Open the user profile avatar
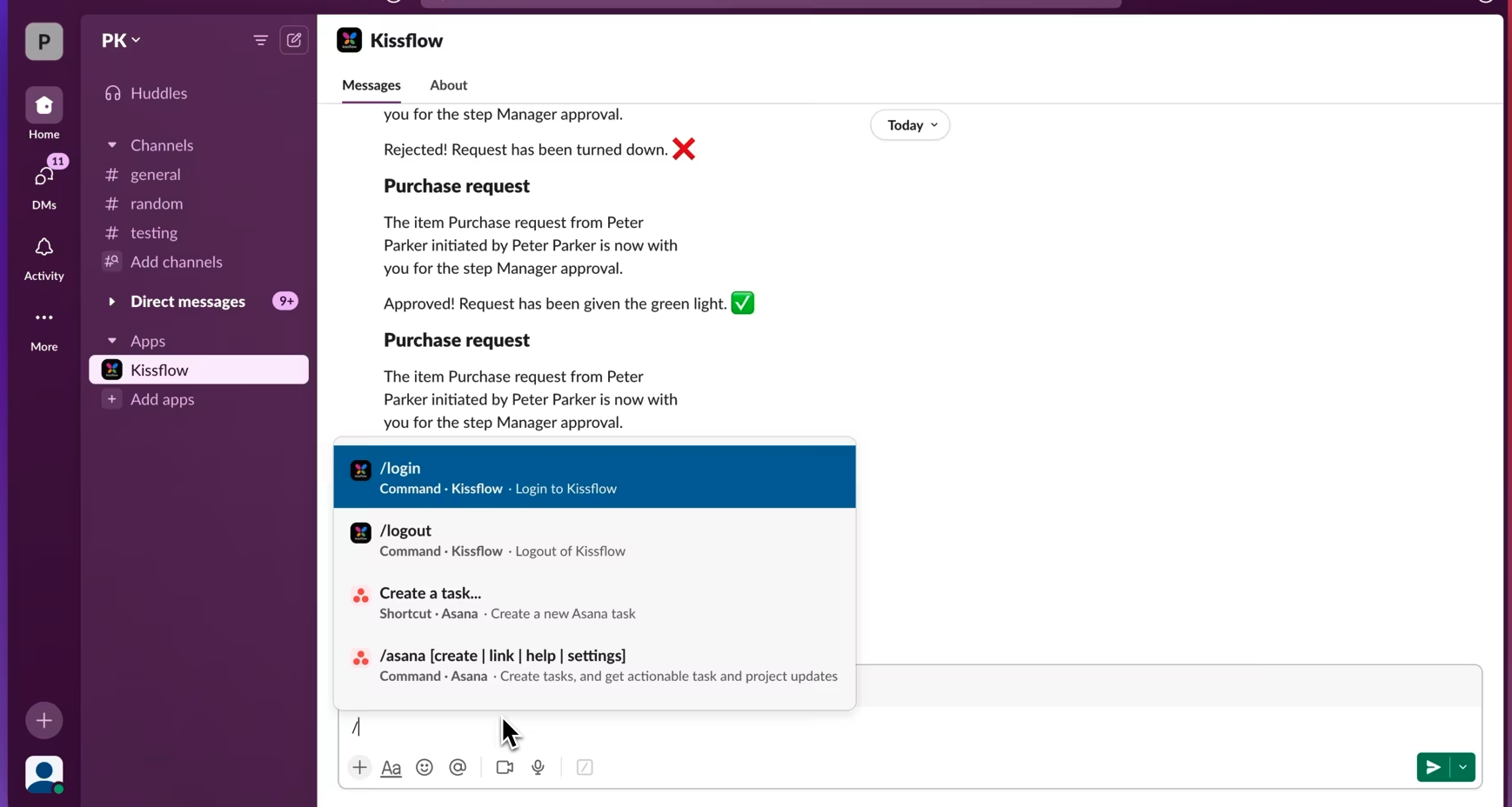The image size is (1512, 807). pos(43,774)
